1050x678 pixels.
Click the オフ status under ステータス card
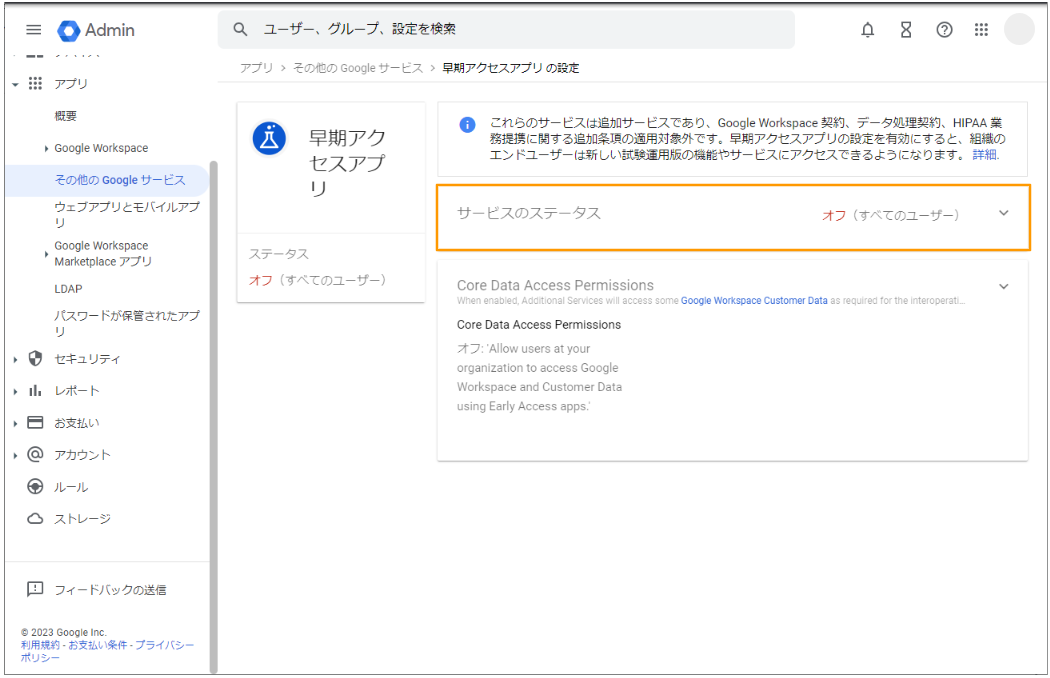coord(260,280)
